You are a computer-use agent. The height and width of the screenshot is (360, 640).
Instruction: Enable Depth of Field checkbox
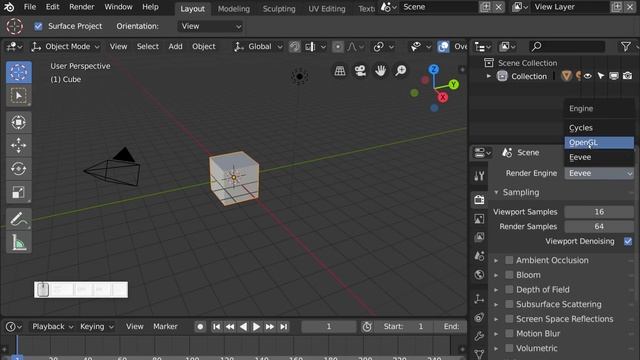tap(509, 289)
